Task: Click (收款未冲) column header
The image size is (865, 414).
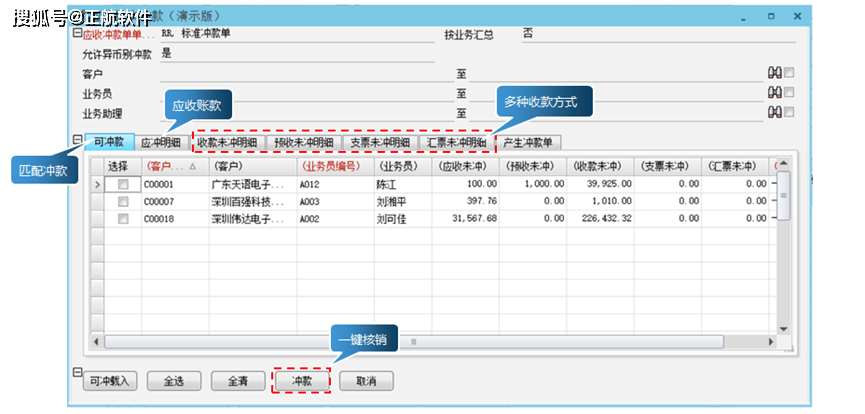Action: 600,166
